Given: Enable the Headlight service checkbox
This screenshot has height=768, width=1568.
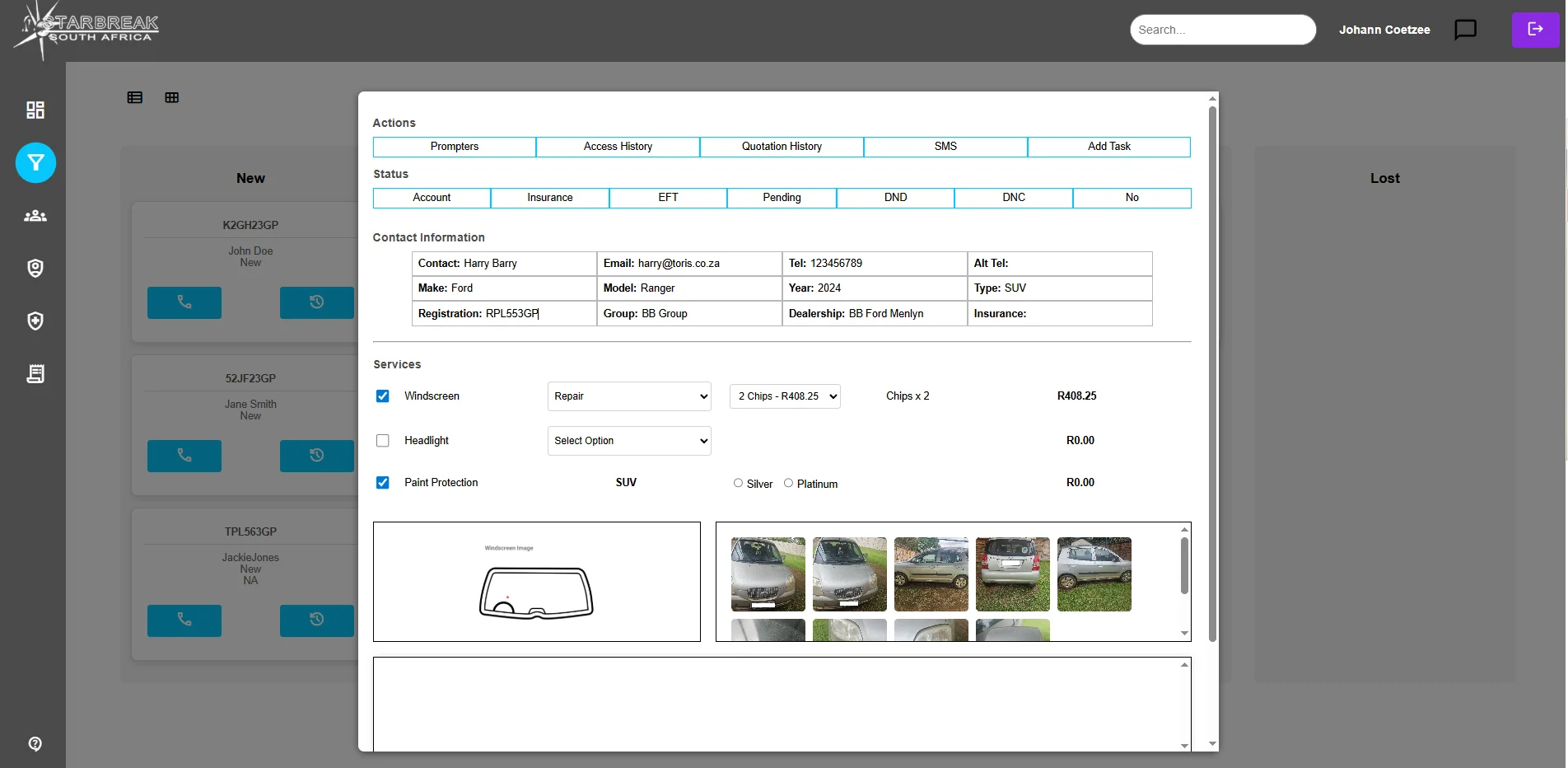Looking at the screenshot, I should point(383,441).
